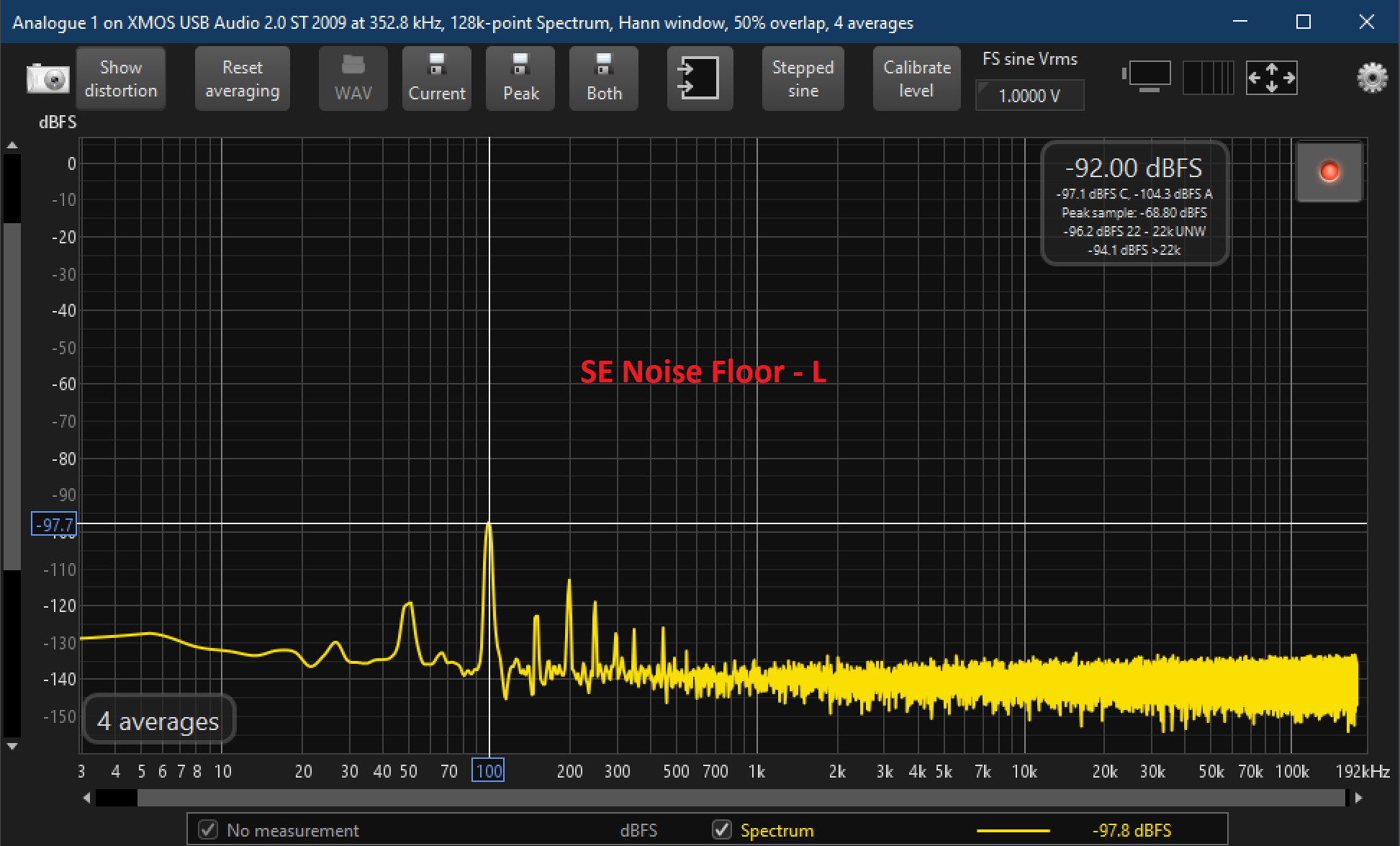Click the vertical scroll down arrow

(x=12, y=747)
